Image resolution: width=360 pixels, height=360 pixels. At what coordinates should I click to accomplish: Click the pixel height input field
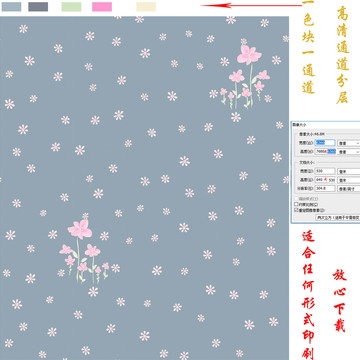[x=325, y=152]
